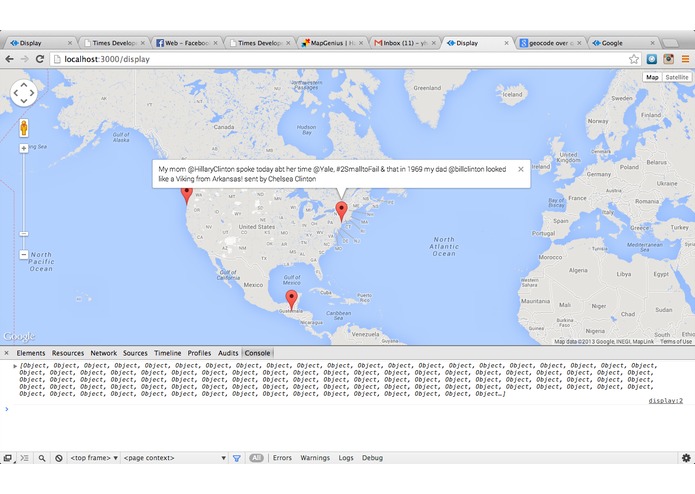Open display:2 source link
The height and width of the screenshot is (494, 695).
pyautogui.click(x=666, y=401)
